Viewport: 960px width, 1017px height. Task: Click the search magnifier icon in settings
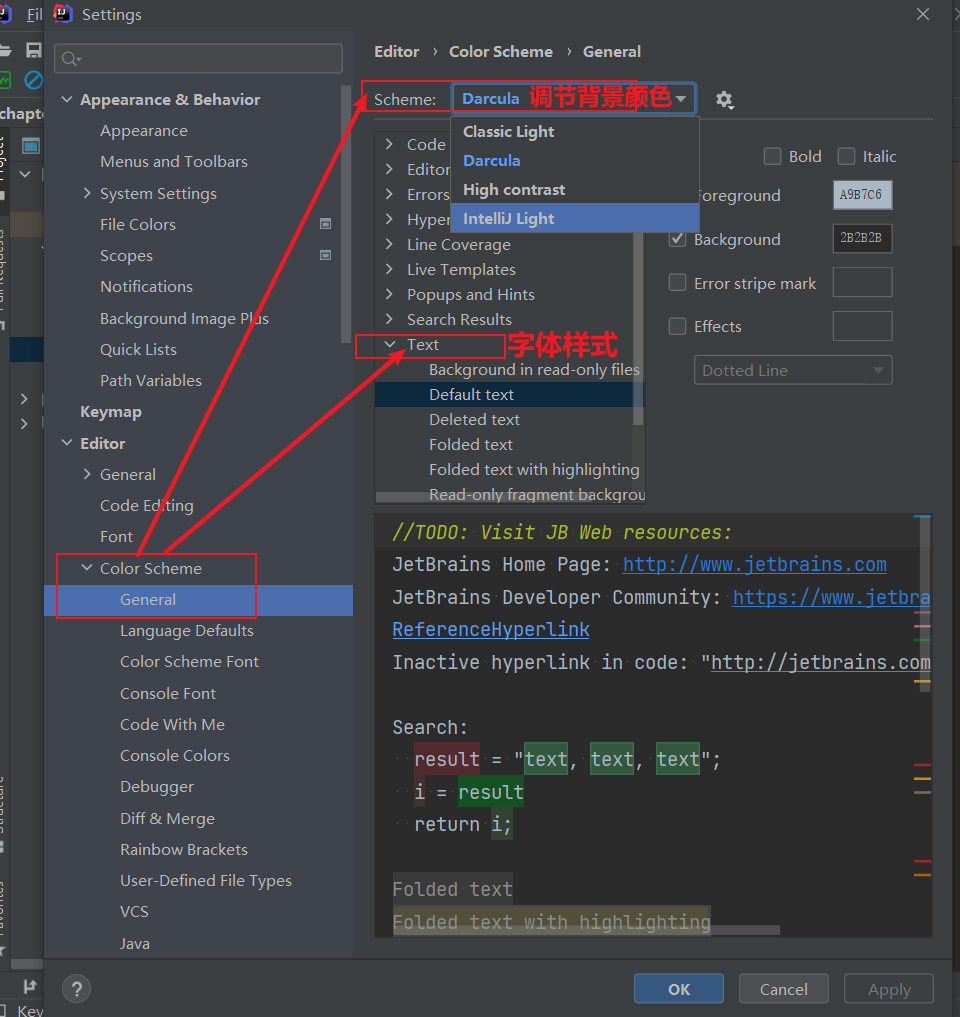point(70,60)
